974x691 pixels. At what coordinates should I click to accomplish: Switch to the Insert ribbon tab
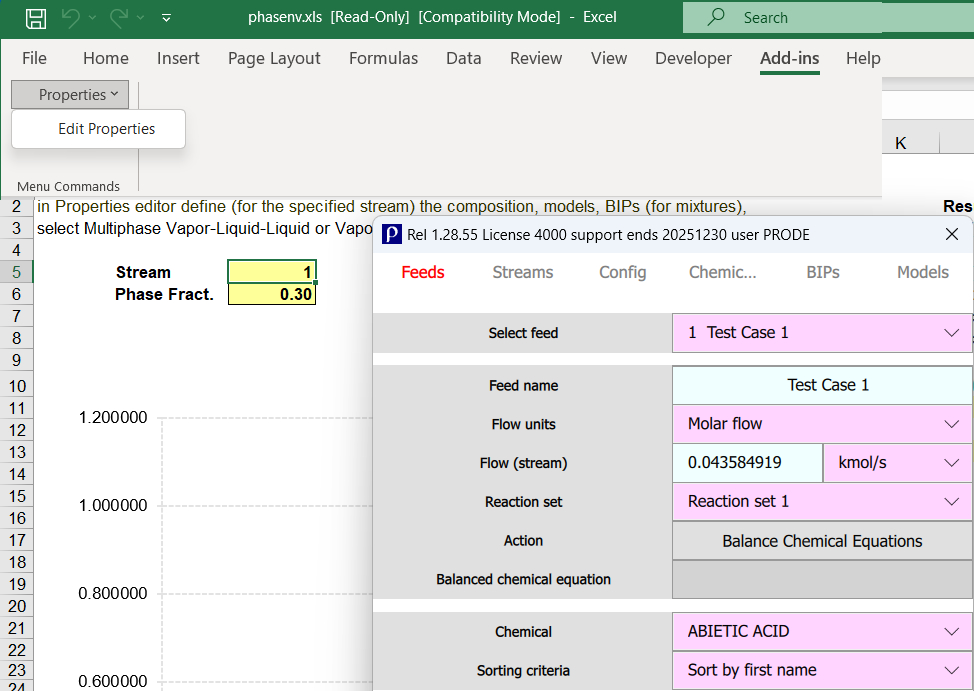pyautogui.click(x=178, y=58)
